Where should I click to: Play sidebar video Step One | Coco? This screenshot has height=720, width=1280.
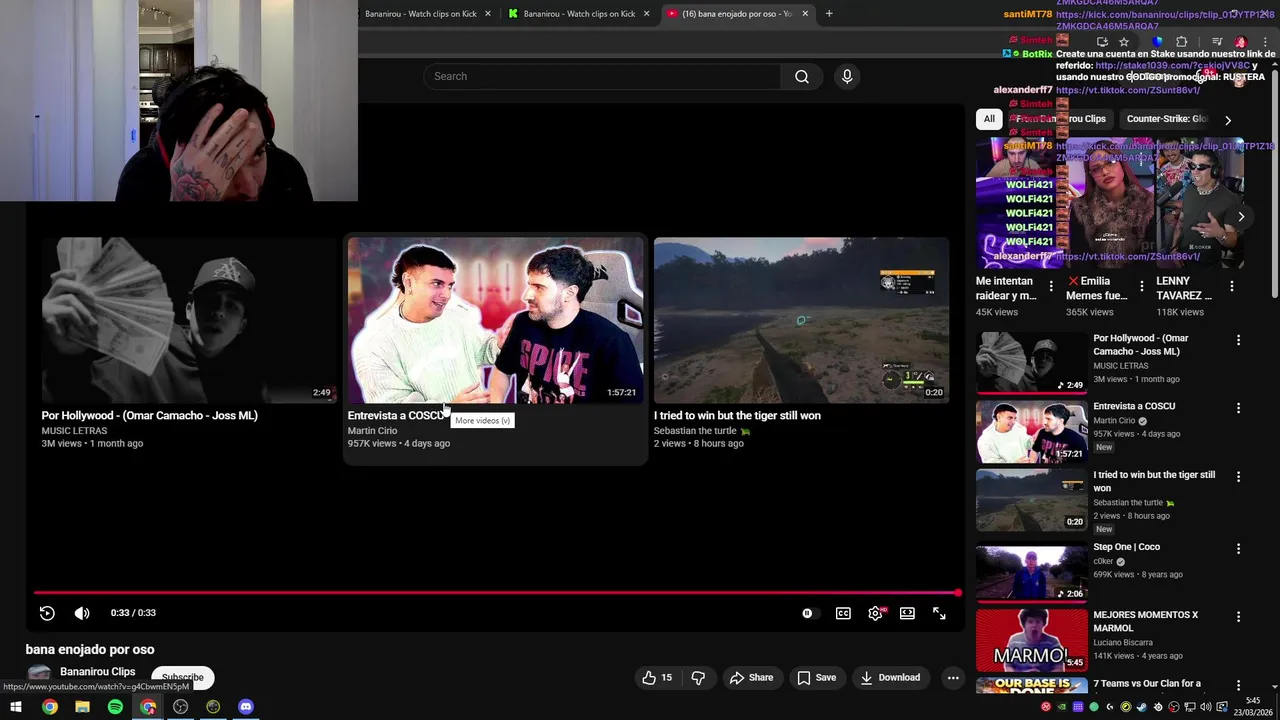(1127, 547)
